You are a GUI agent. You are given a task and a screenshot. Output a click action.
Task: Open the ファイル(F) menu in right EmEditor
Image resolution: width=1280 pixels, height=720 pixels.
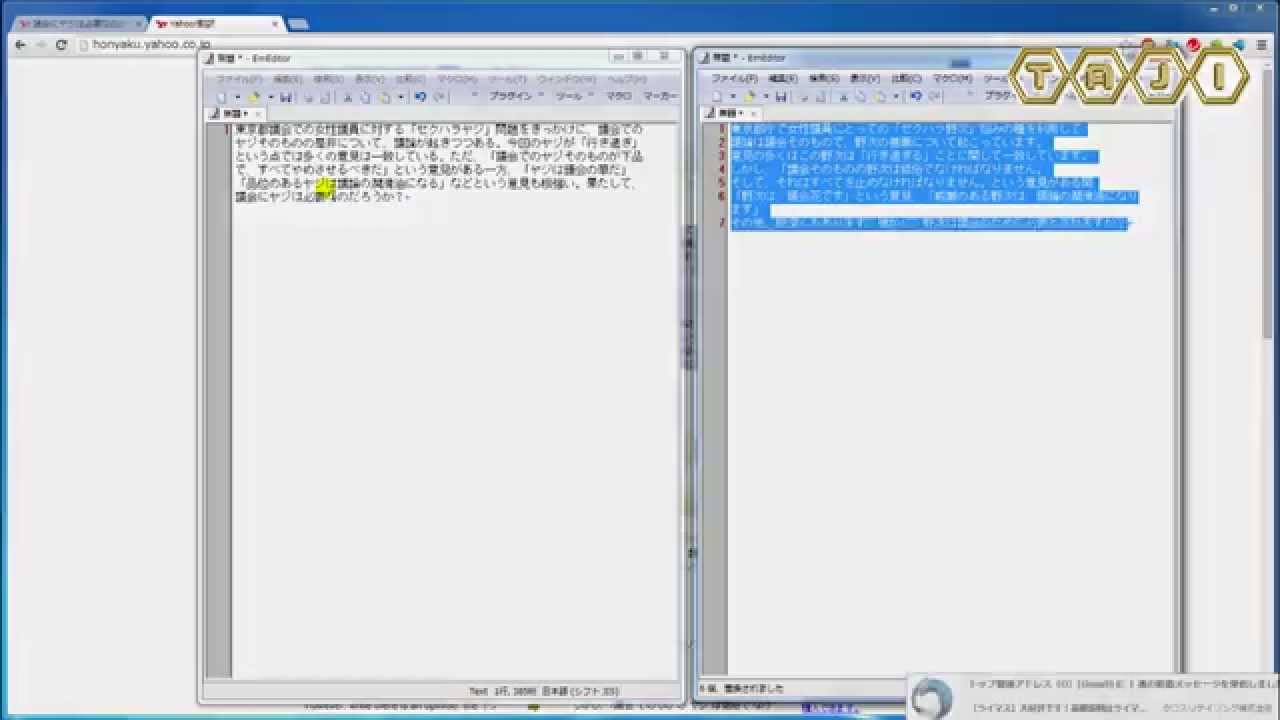tap(733, 78)
